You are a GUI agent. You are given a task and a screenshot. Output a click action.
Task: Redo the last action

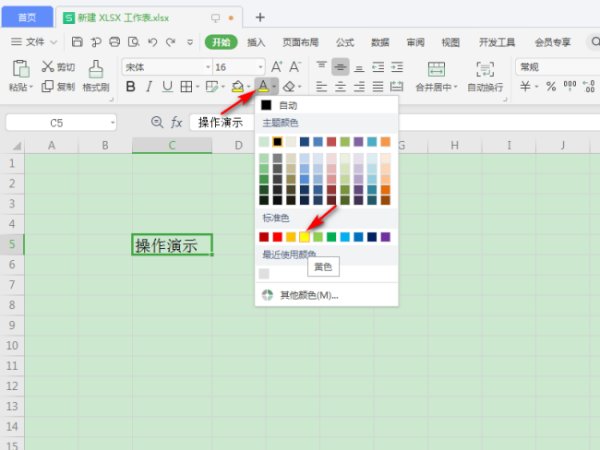[171, 42]
